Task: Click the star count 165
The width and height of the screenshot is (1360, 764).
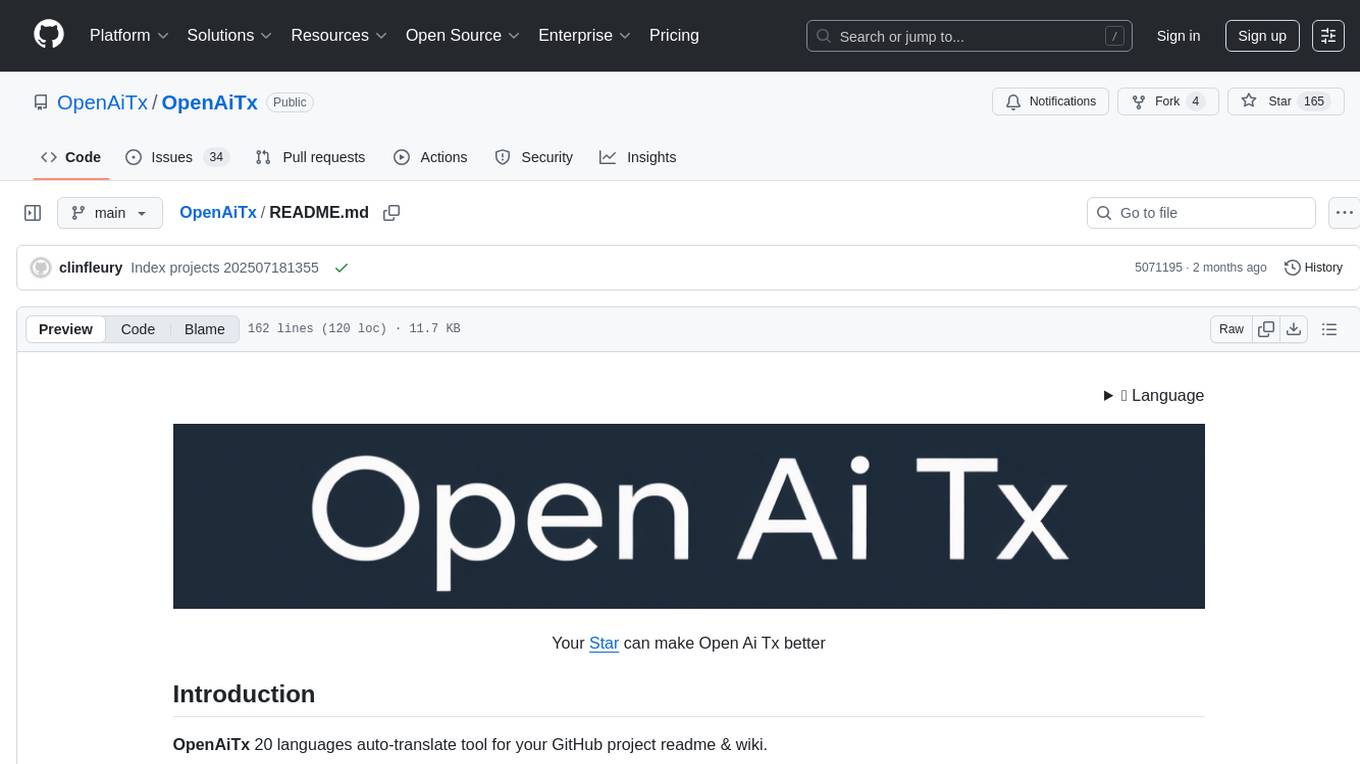Action: click(1314, 101)
